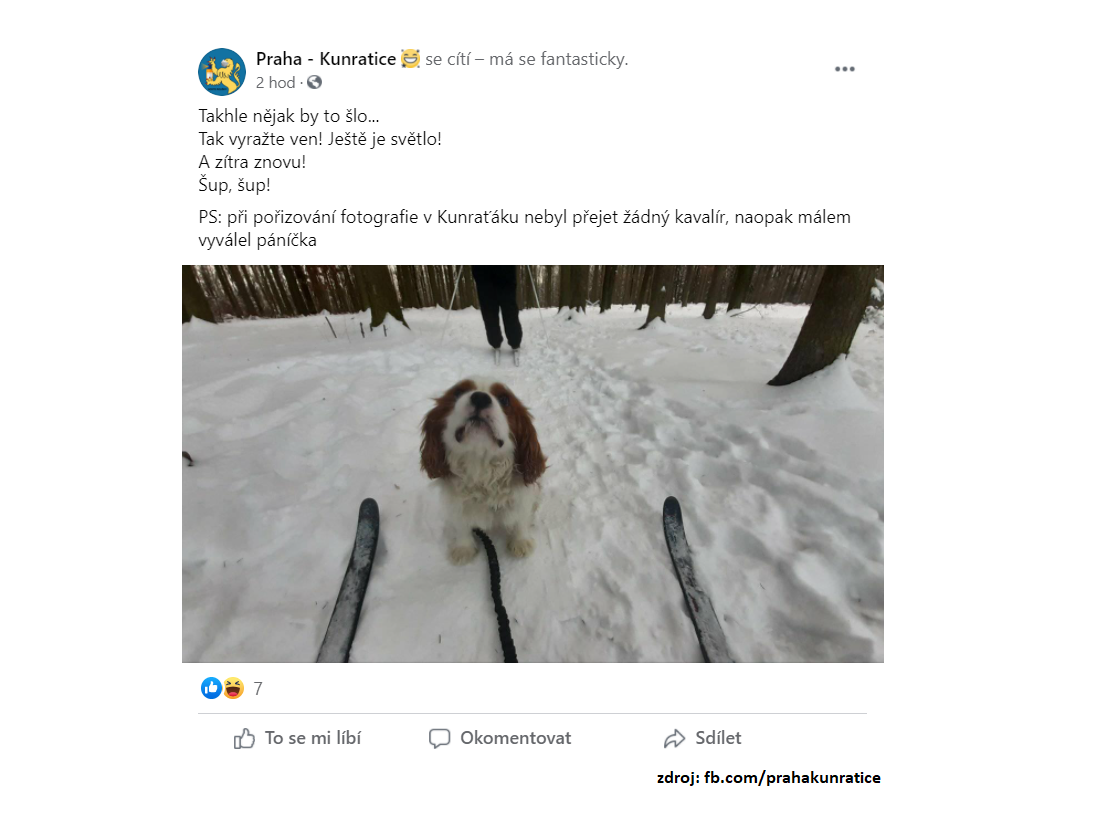The image size is (1098, 835).
Task: Click the post text Takhle nějak by to šlo
Action: 289,116
